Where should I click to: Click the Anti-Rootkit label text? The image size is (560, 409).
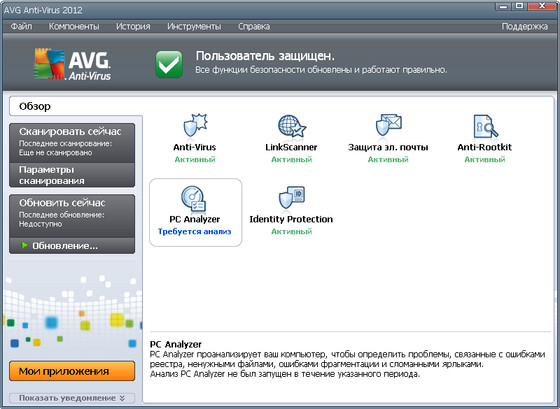coord(485,147)
